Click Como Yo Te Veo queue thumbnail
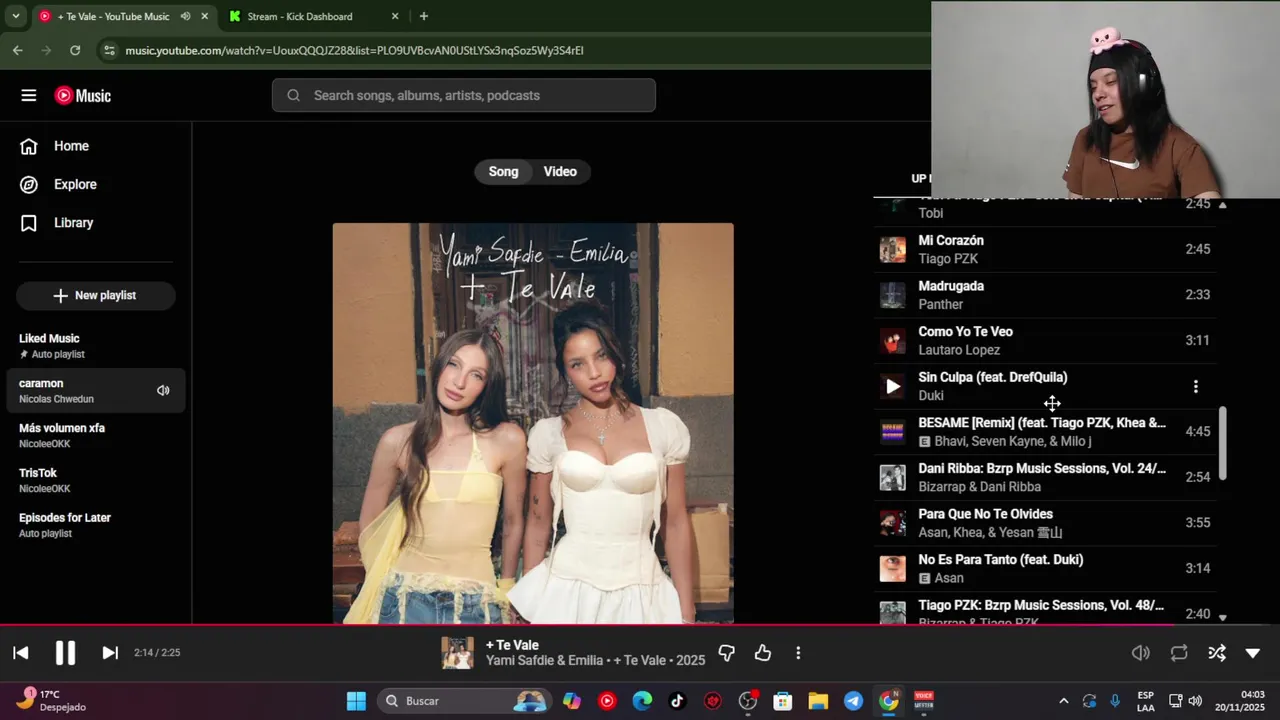Screen dimensions: 1280x720 coord(893,341)
